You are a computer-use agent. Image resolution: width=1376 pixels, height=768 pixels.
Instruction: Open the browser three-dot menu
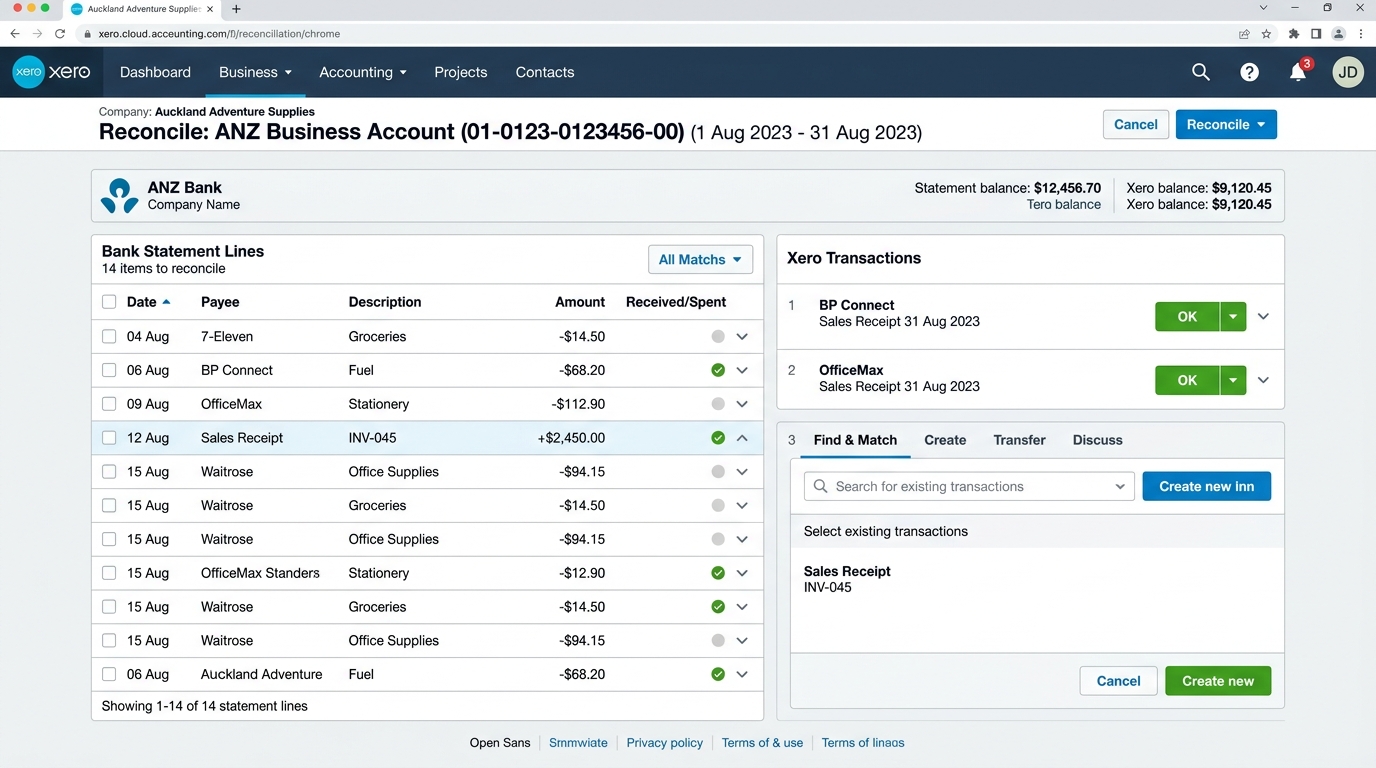1361,33
